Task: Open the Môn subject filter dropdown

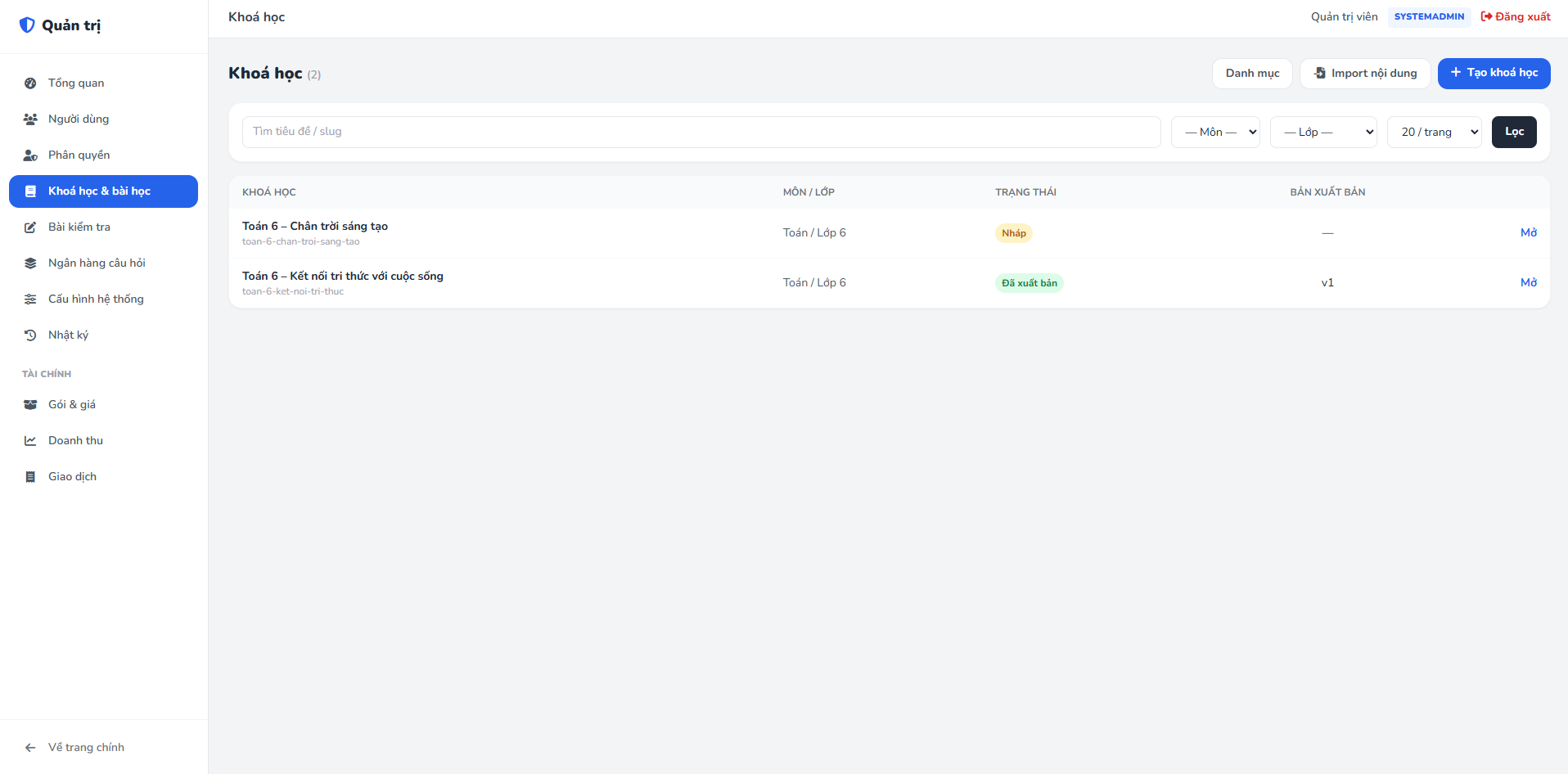Action: tap(1215, 132)
